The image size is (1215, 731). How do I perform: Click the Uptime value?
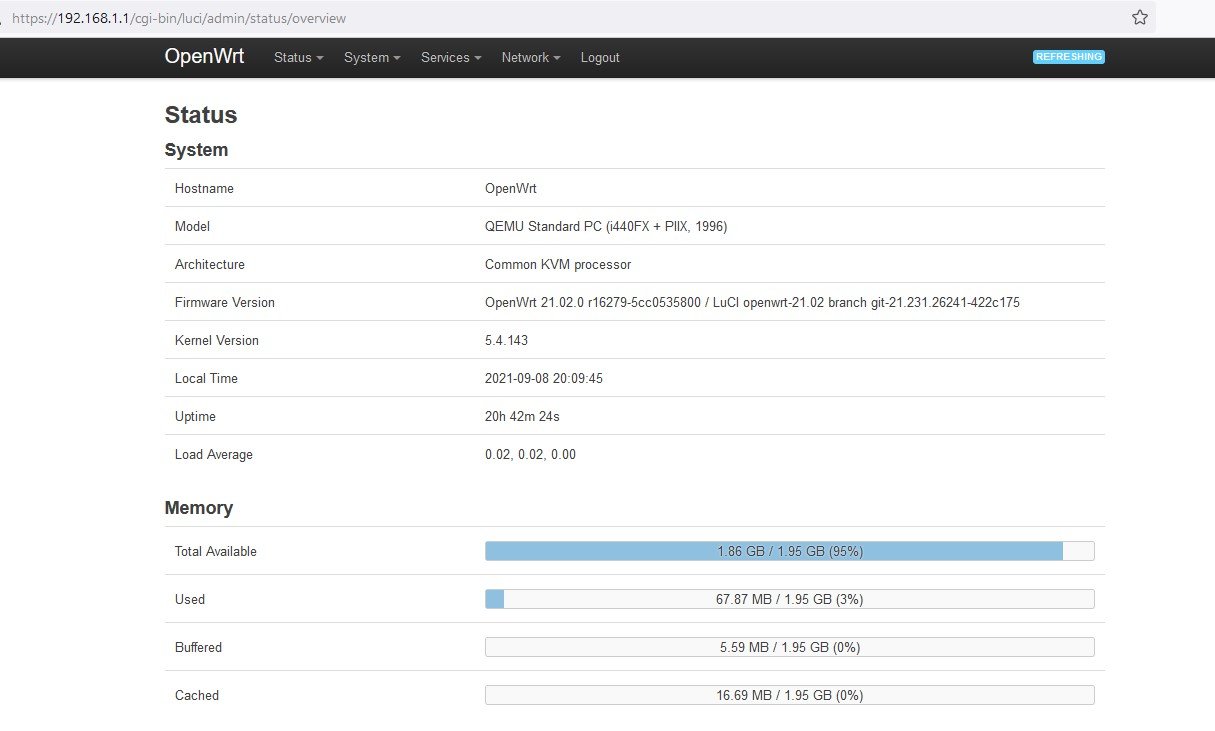coord(521,416)
